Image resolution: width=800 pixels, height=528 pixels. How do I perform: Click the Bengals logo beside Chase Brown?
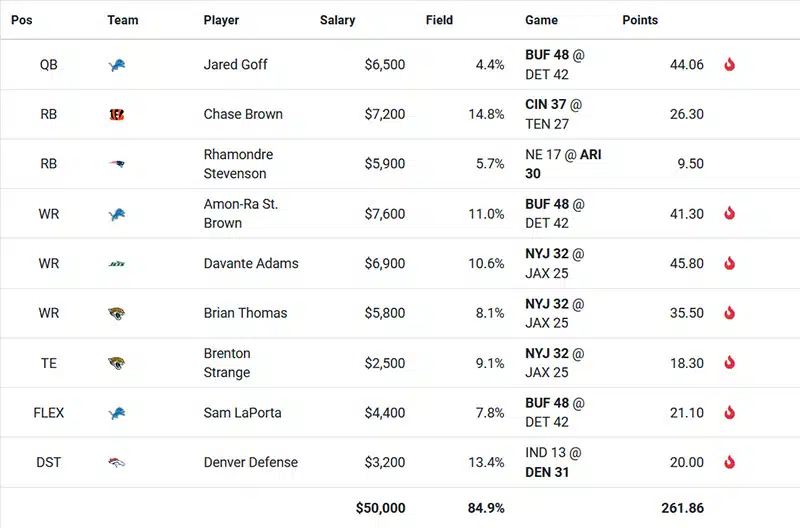[118, 114]
